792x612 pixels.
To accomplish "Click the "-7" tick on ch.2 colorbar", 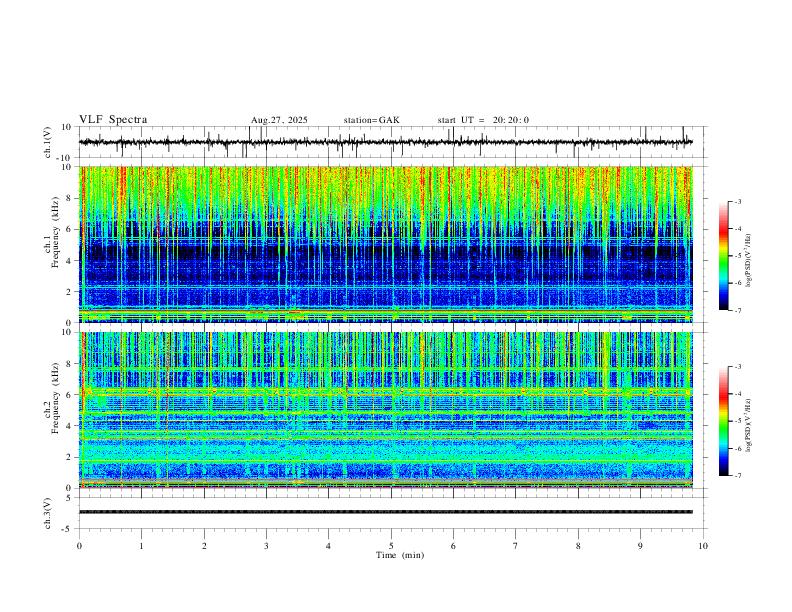I will 737,476.
